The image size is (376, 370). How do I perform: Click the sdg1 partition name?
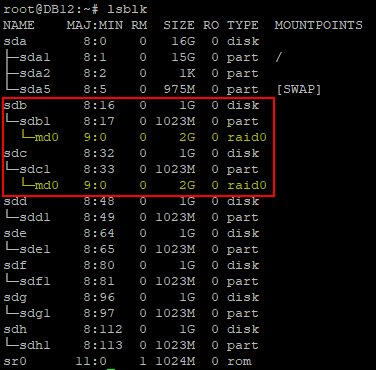point(35,314)
